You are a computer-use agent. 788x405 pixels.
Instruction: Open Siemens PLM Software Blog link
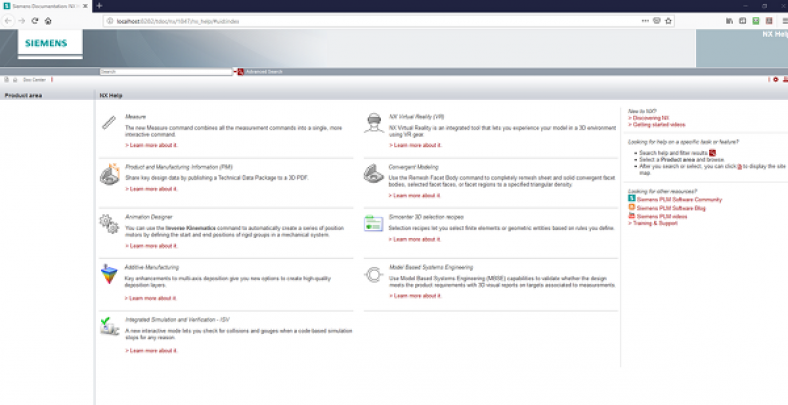click(x=671, y=208)
